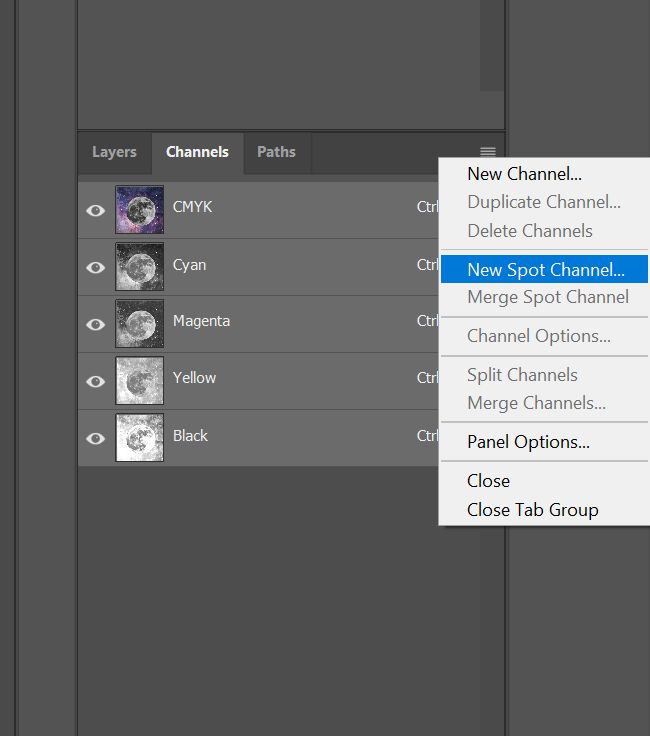The image size is (650, 736).
Task: Click the scrollbar in the upper panel
Action: pyautogui.click(x=491, y=45)
